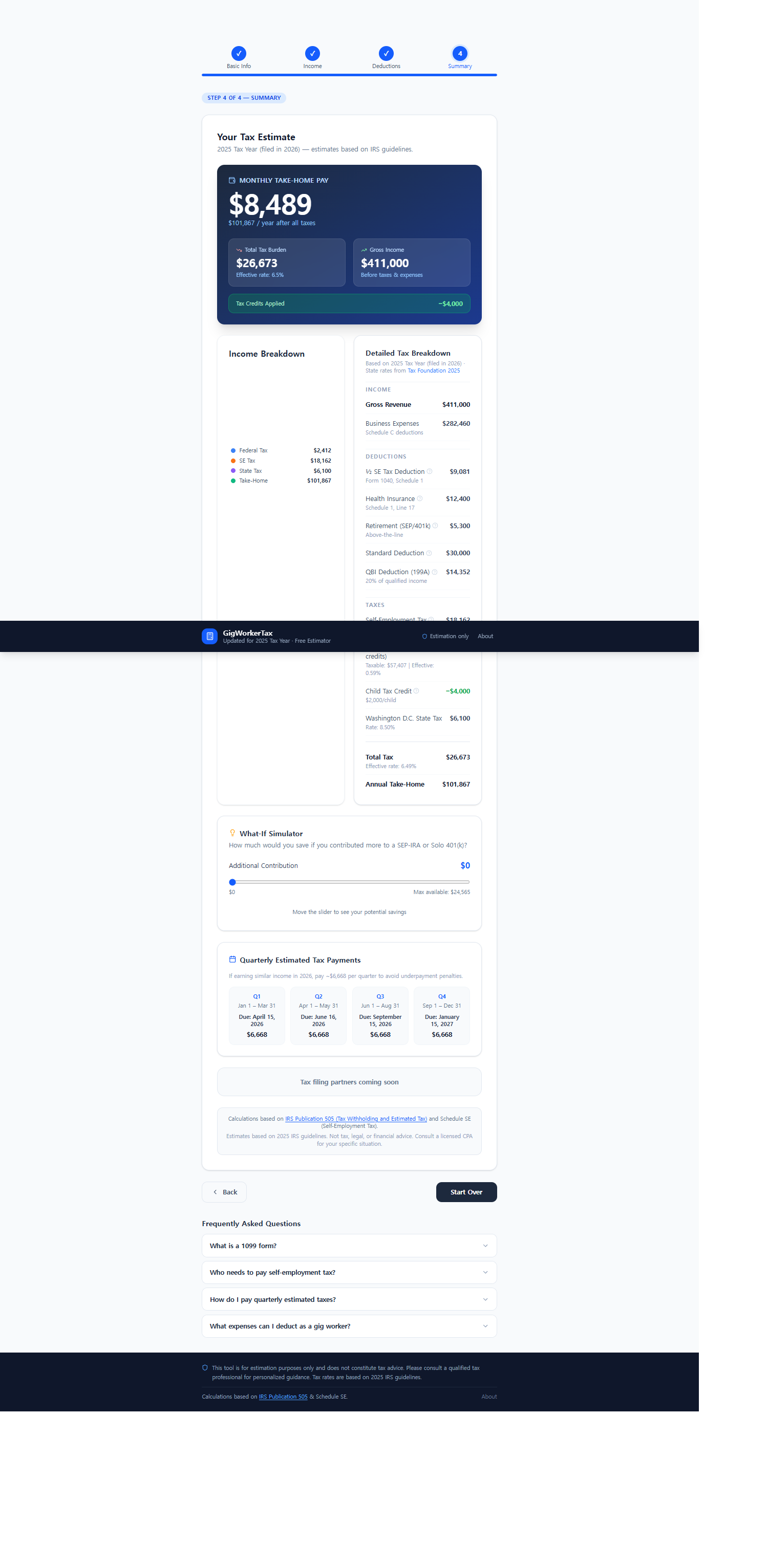Click the 'Estimation only' header text
The width and height of the screenshot is (768, 1568).
(450, 636)
